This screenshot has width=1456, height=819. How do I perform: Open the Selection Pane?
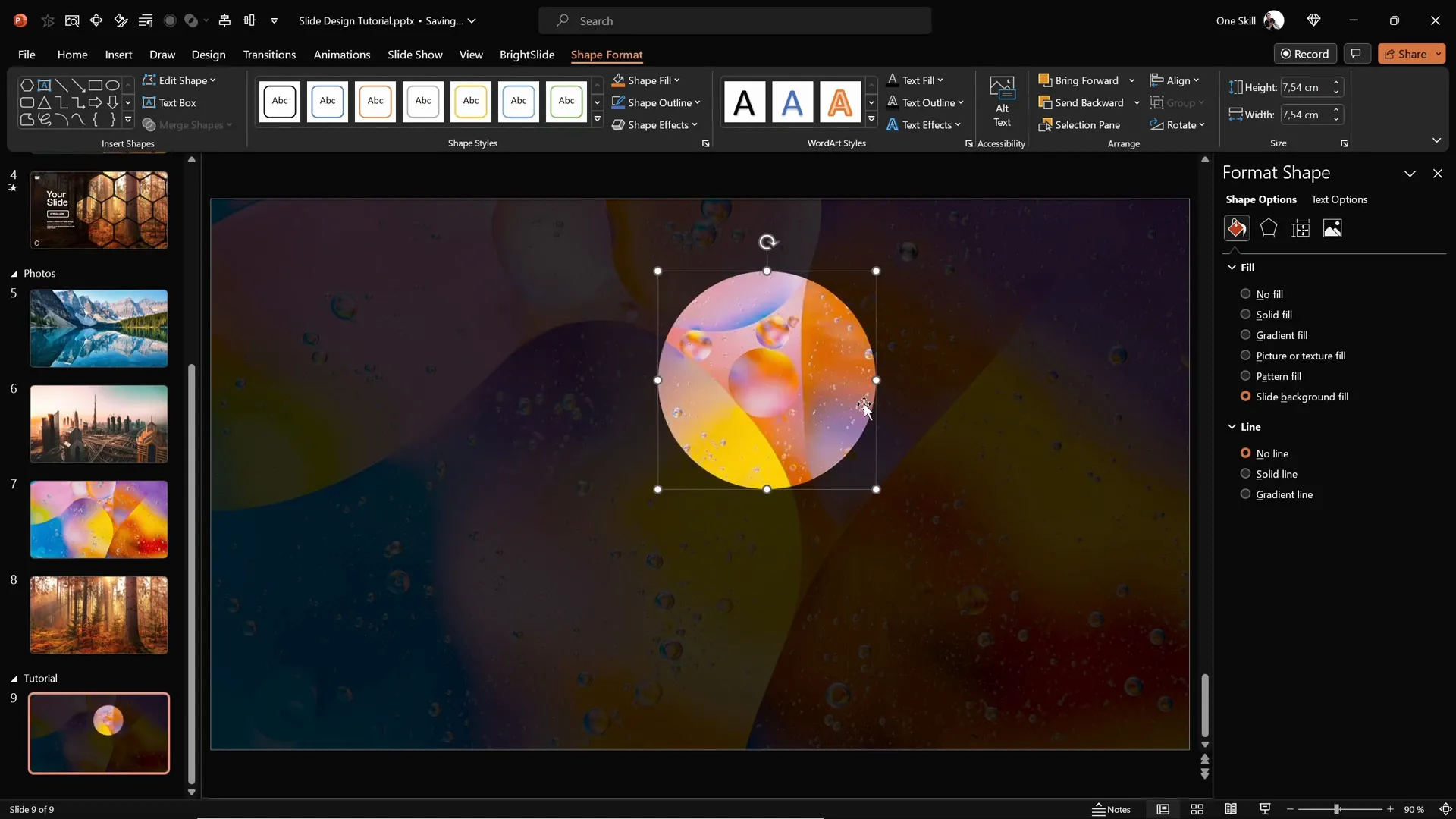pos(1079,124)
